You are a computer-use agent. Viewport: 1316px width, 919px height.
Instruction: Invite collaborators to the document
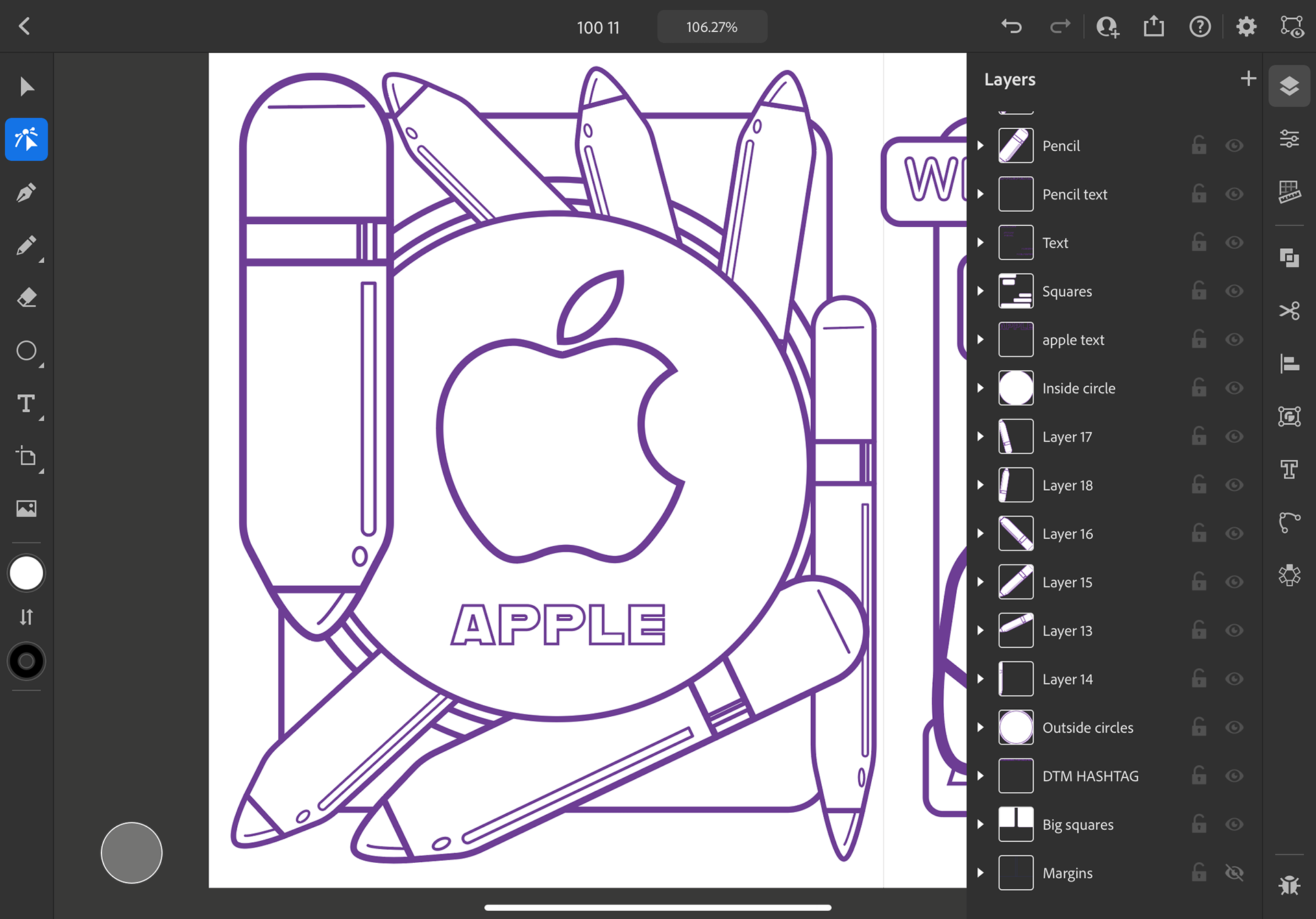[x=1107, y=27]
